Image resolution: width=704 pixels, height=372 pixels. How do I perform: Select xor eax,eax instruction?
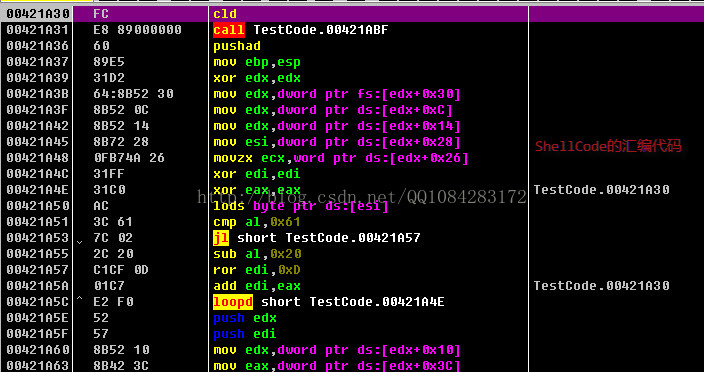tap(257, 190)
